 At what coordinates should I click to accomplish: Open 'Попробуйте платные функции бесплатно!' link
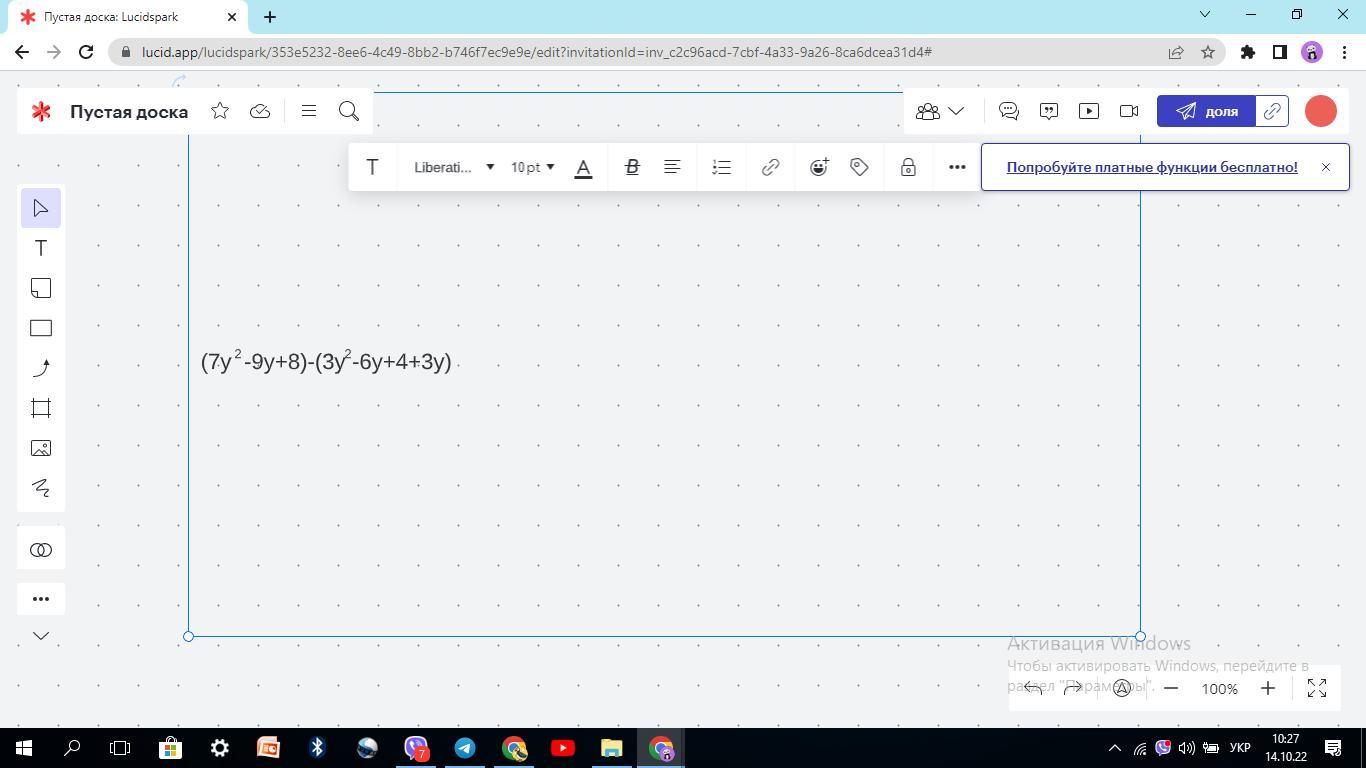pos(1152,167)
